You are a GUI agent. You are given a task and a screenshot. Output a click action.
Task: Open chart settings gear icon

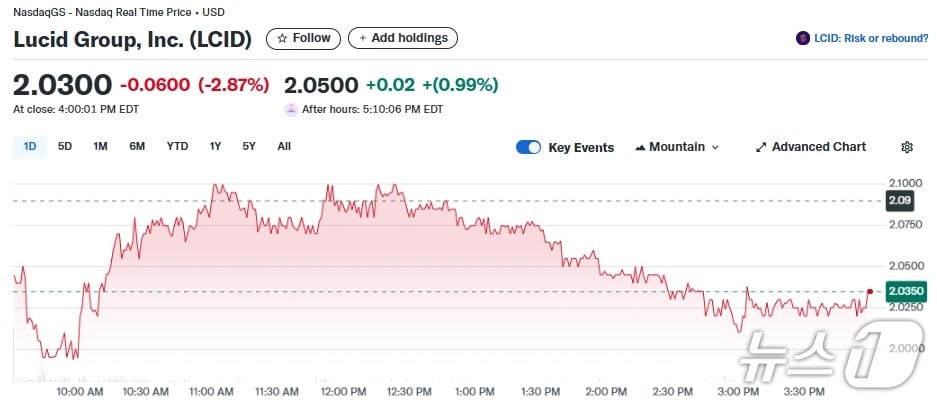(x=907, y=147)
